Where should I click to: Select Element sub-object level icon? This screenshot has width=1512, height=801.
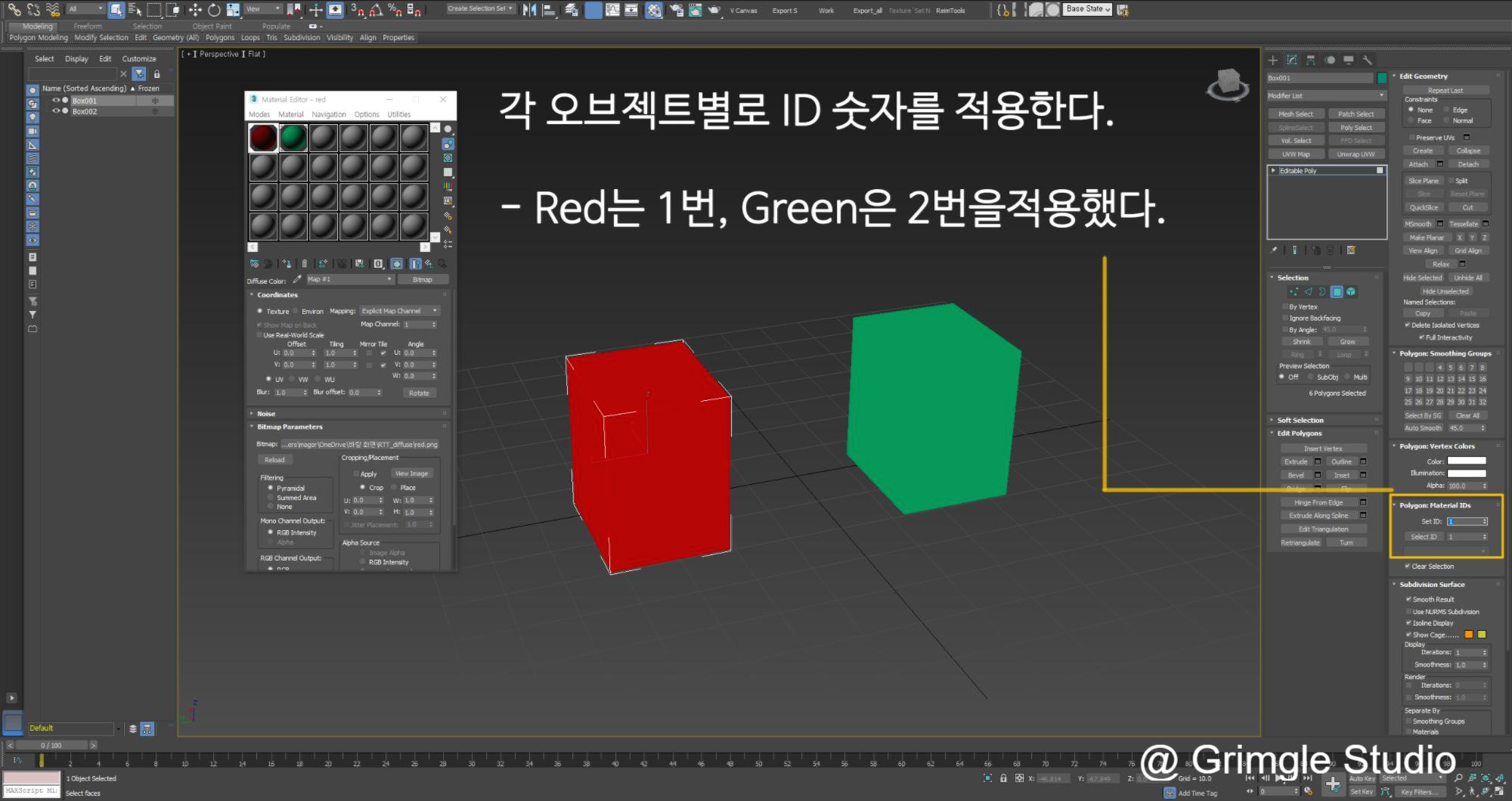pyautogui.click(x=1351, y=291)
